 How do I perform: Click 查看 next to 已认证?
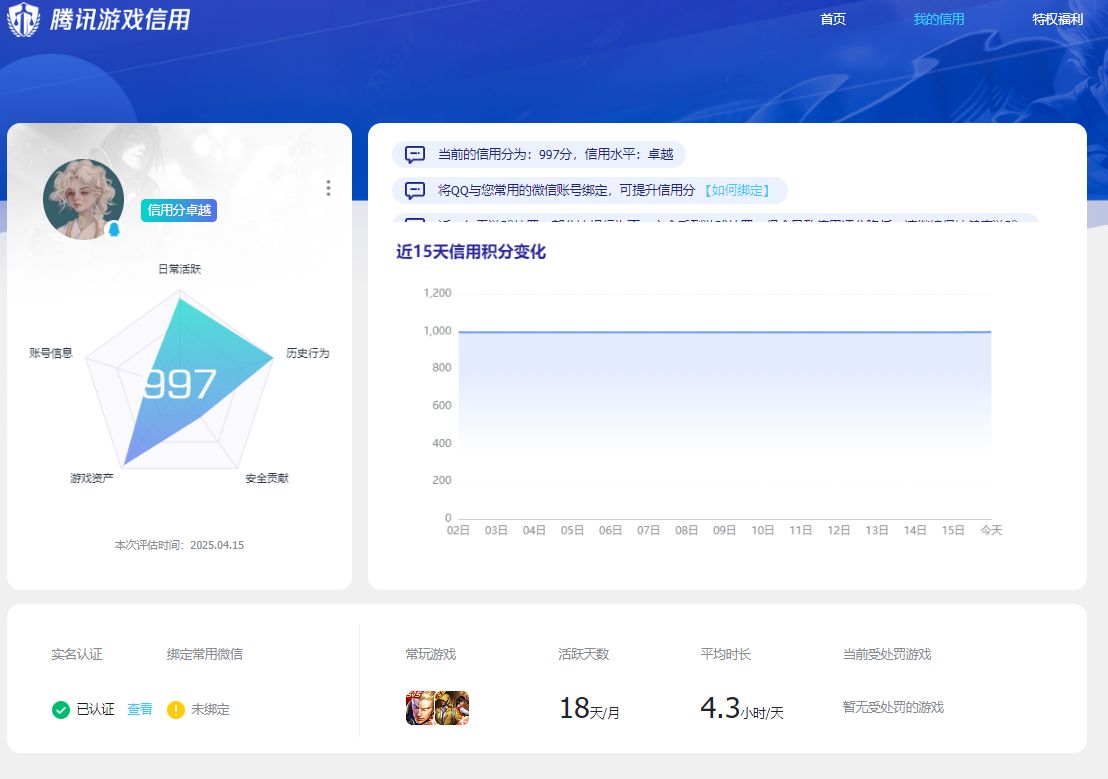139,709
